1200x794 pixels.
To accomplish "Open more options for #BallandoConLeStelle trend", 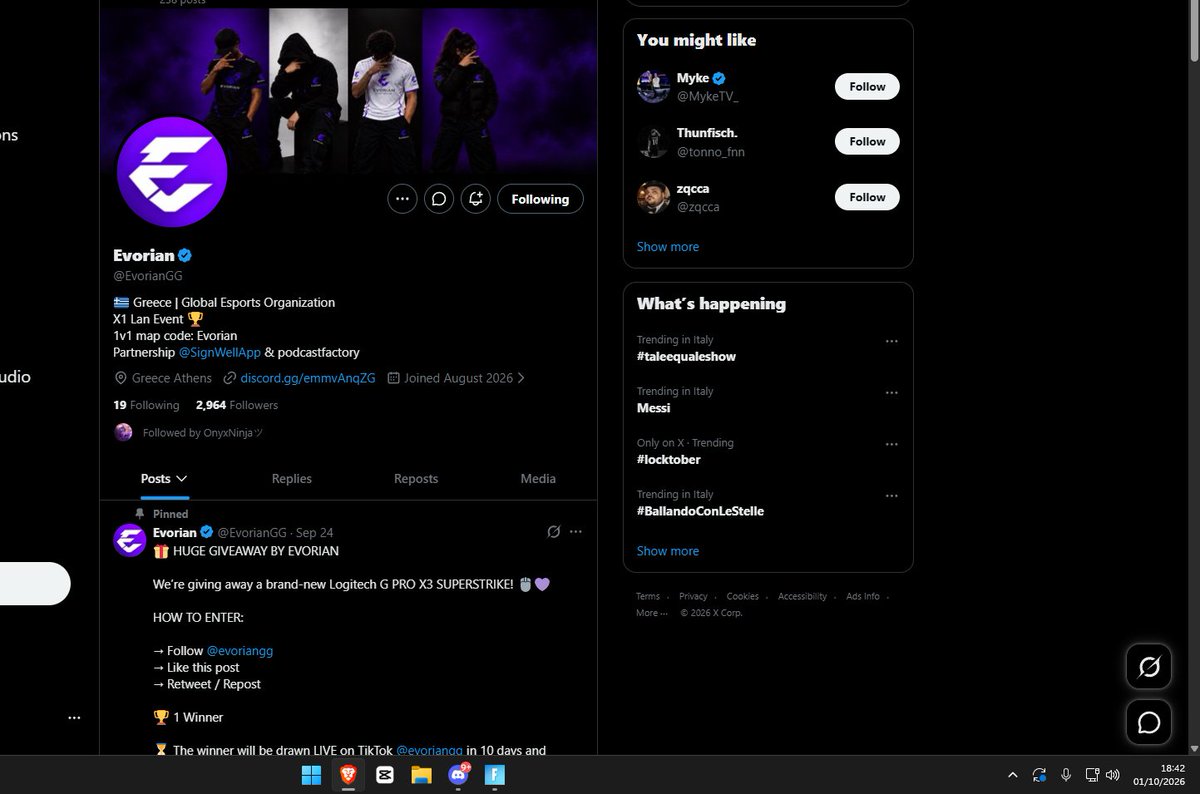I will tap(891, 496).
